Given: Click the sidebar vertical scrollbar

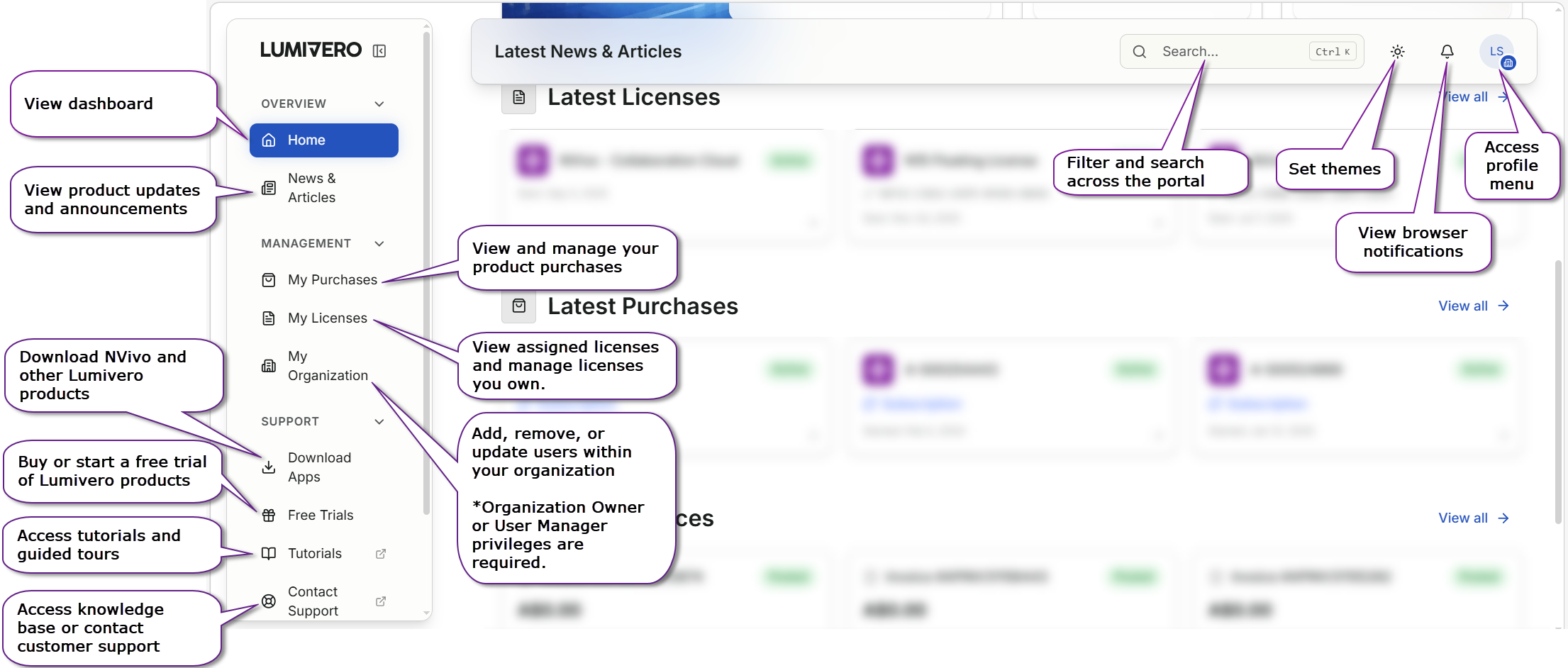Looking at the screenshot, I should [x=426, y=284].
